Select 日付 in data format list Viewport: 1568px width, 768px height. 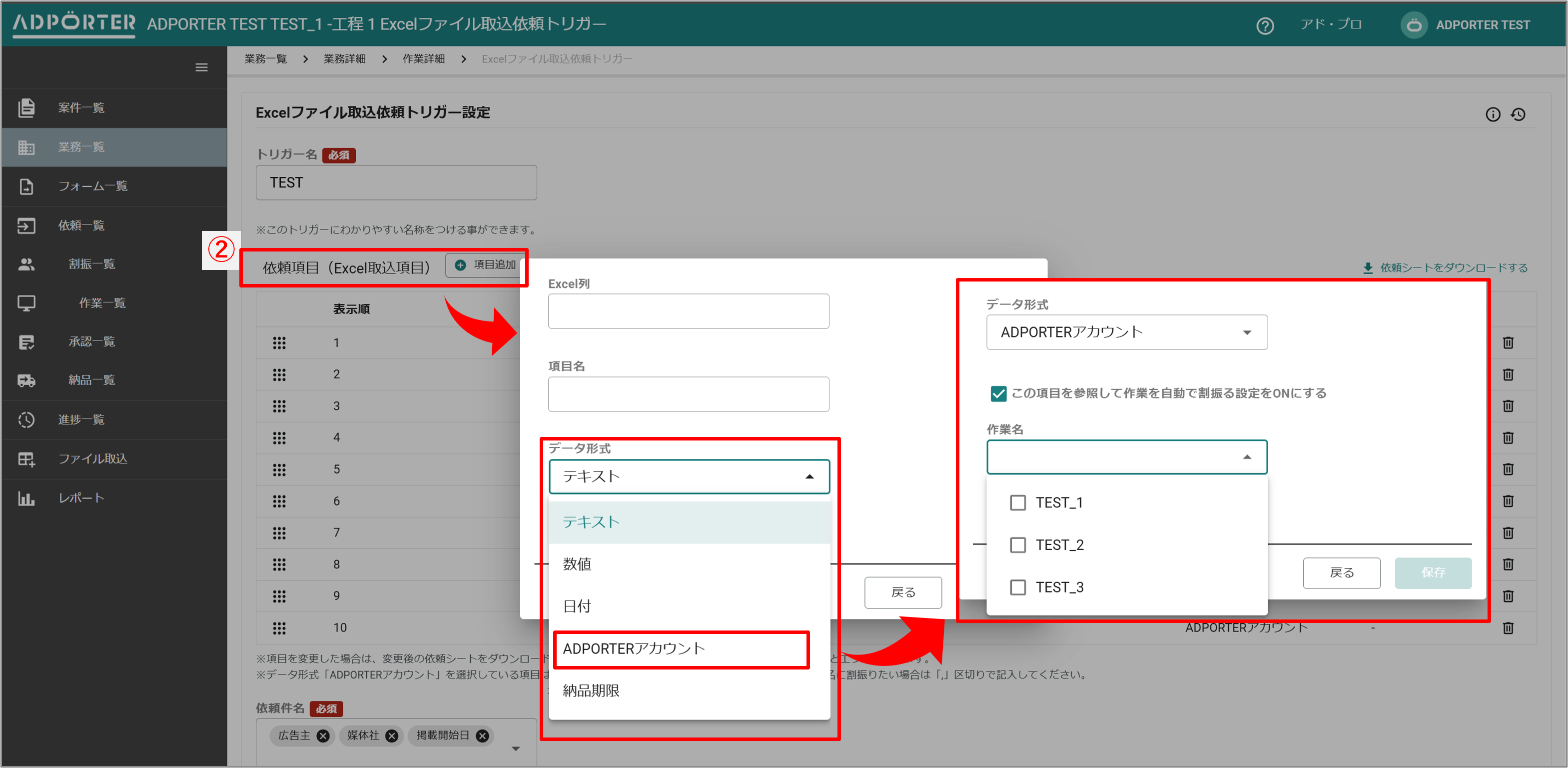(x=689, y=606)
